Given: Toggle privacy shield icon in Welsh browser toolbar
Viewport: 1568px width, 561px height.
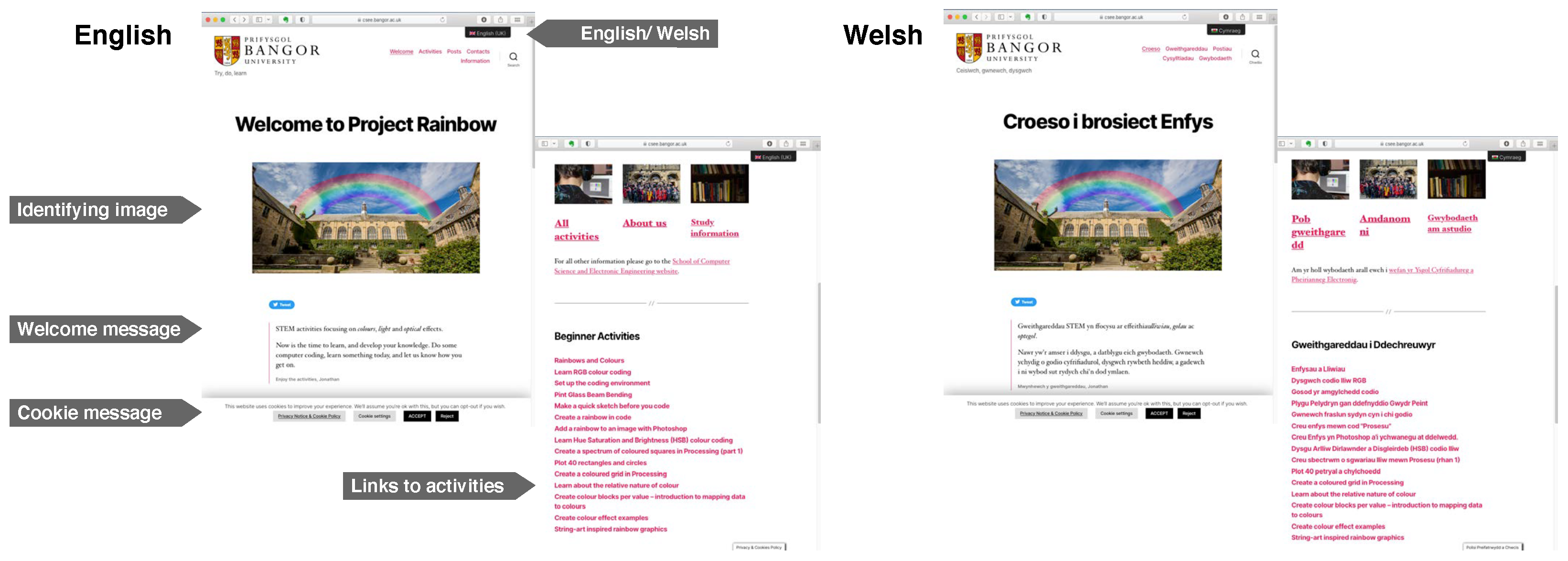Looking at the screenshot, I should click(x=1044, y=17).
